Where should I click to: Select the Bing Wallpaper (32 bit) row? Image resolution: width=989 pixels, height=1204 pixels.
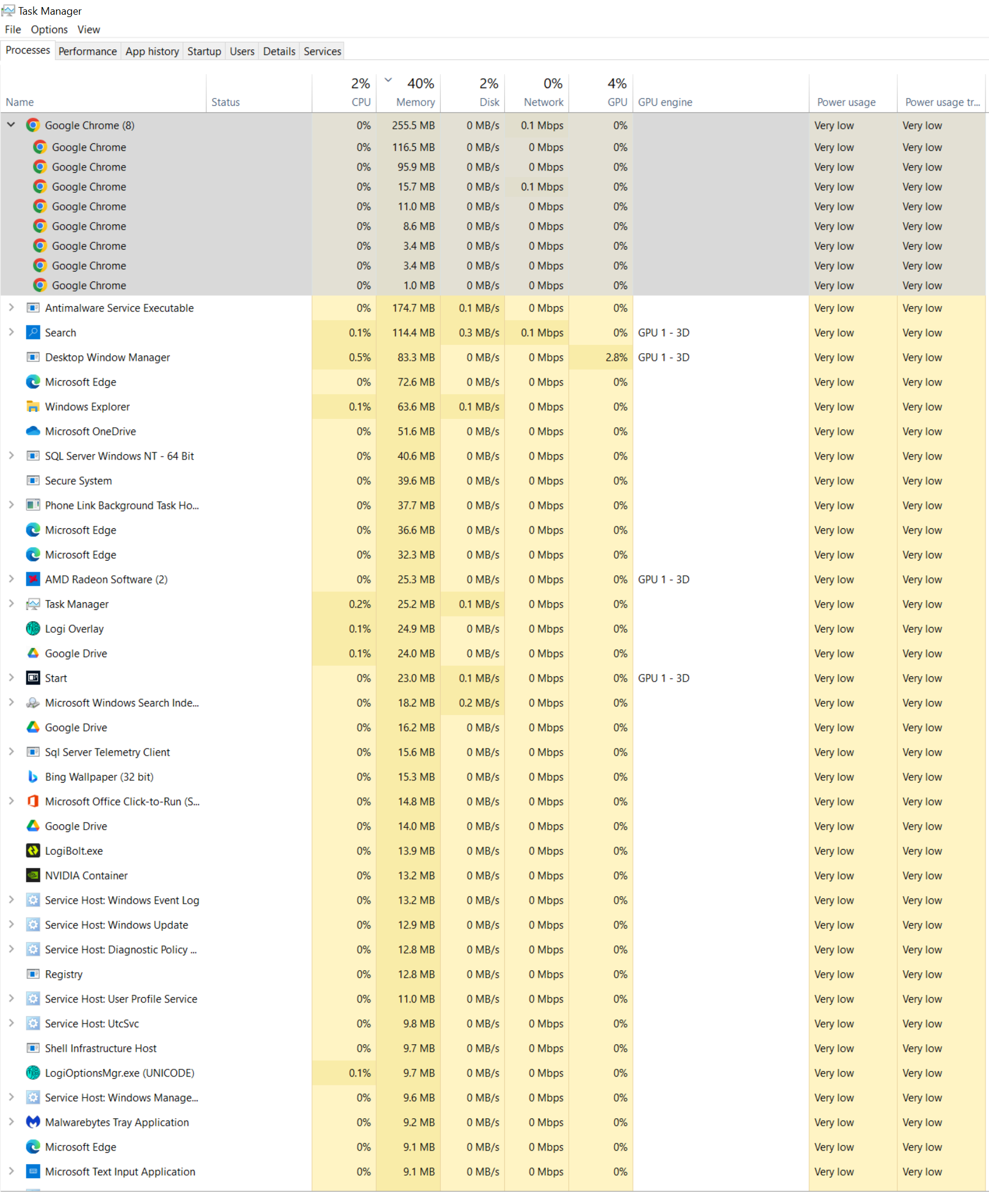(494, 777)
